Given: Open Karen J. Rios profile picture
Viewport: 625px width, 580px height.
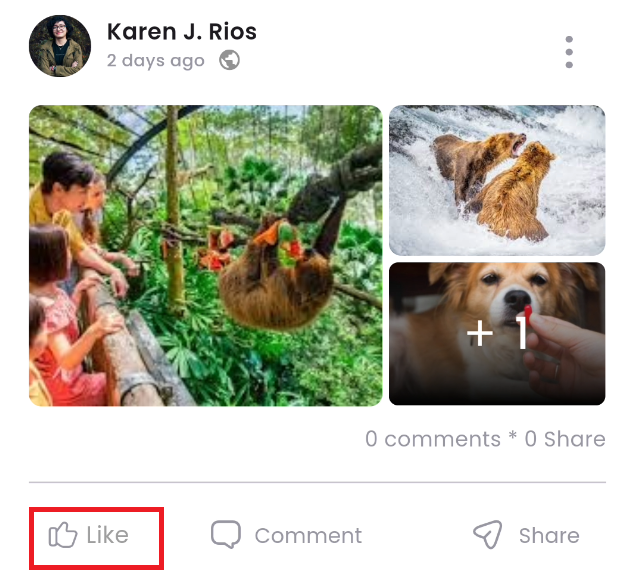Looking at the screenshot, I should (x=60, y=46).
